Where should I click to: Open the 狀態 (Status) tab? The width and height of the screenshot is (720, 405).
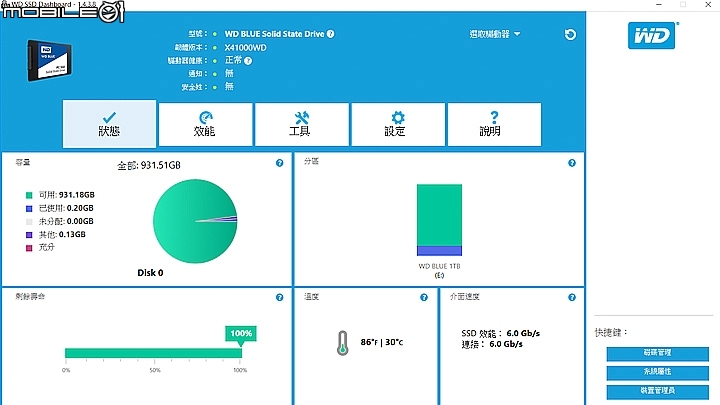click(x=109, y=124)
